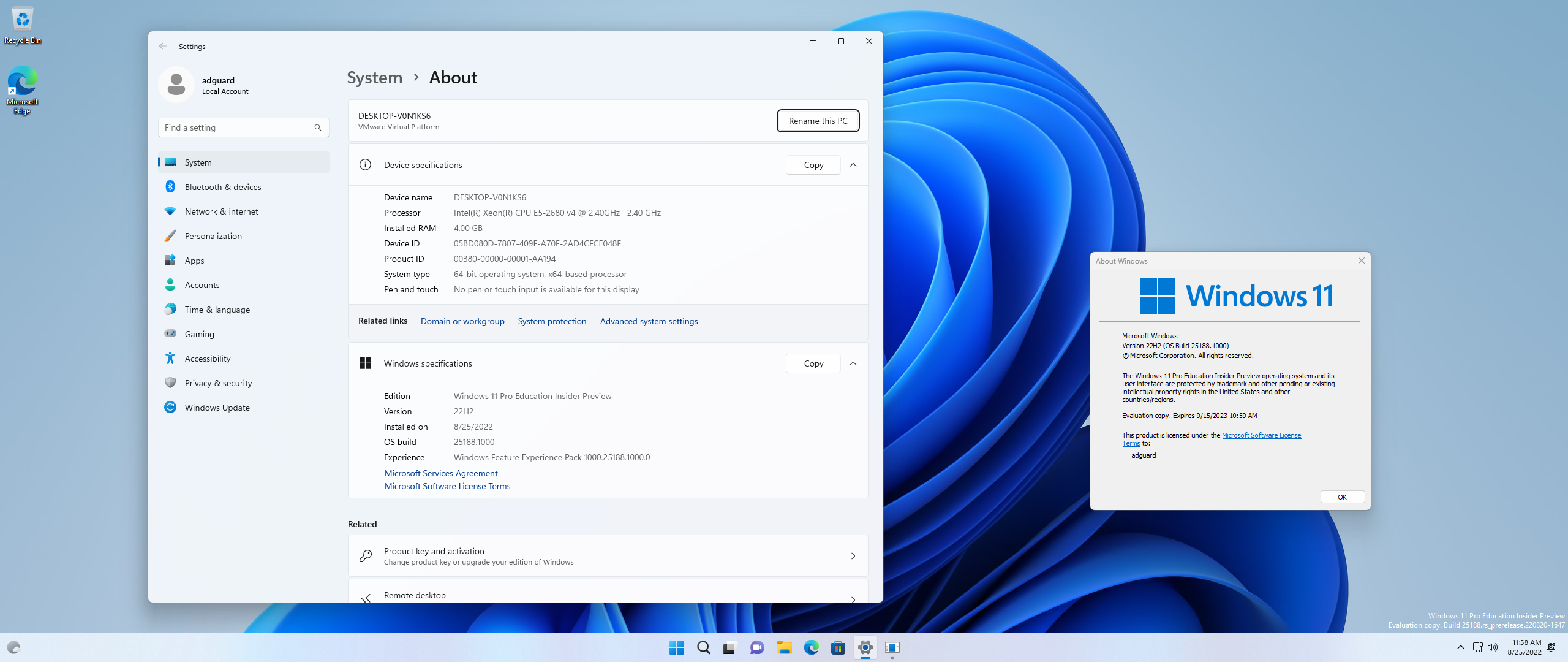Open Windows Update settings
The height and width of the screenshot is (662, 1568).
click(x=243, y=408)
